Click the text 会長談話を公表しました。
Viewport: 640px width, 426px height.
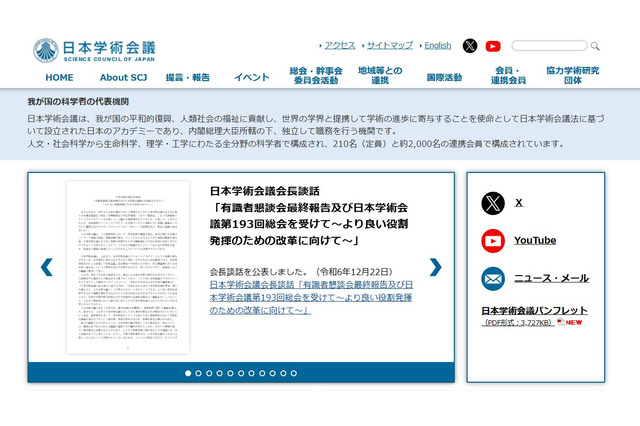259,272
